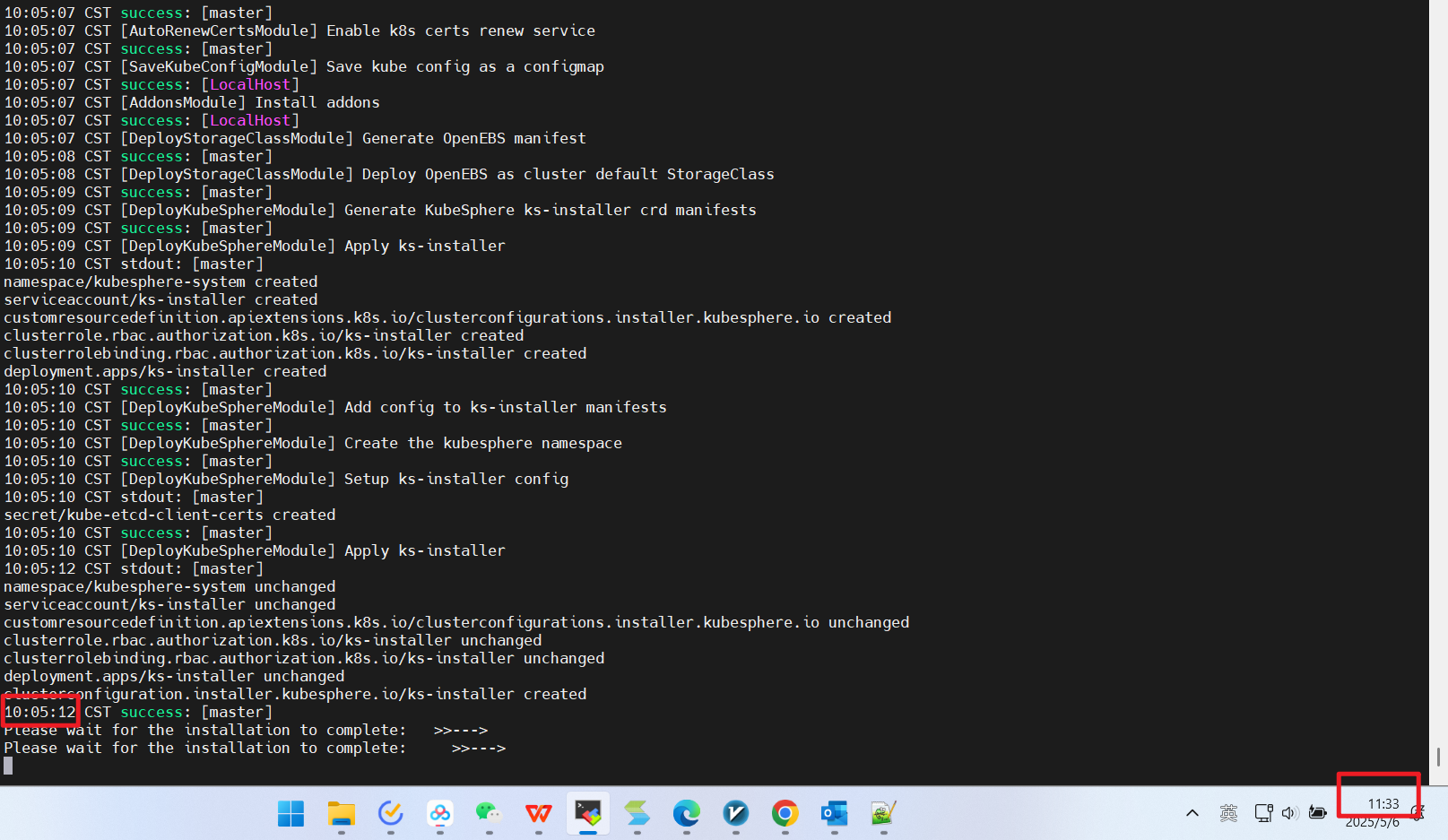Switch the input method language indicator
This screenshot has height=840, width=1448.
coord(1228,813)
